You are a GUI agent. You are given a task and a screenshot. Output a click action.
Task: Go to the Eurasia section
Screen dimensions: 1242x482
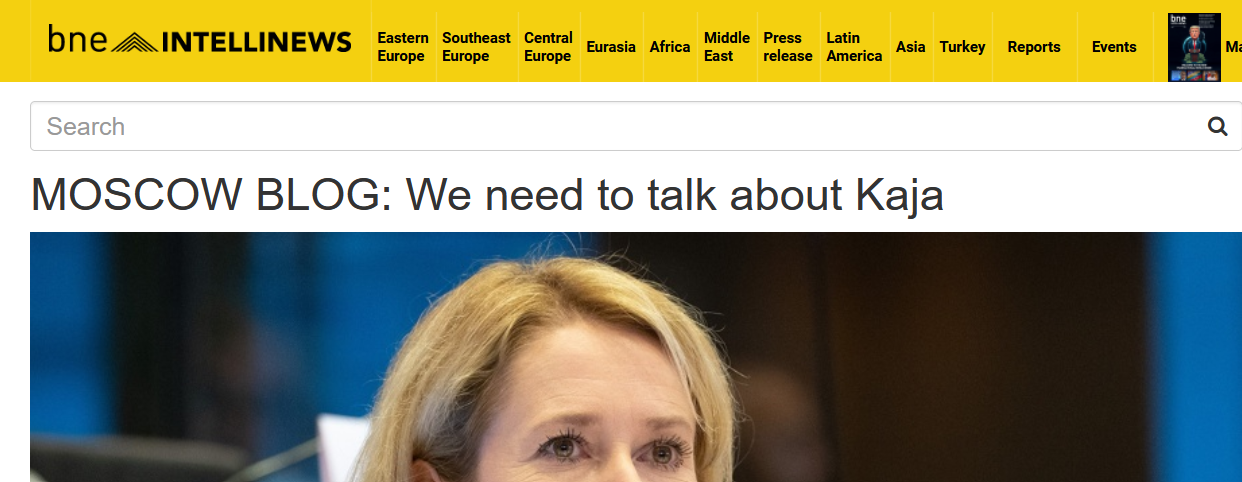(x=611, y=47)
